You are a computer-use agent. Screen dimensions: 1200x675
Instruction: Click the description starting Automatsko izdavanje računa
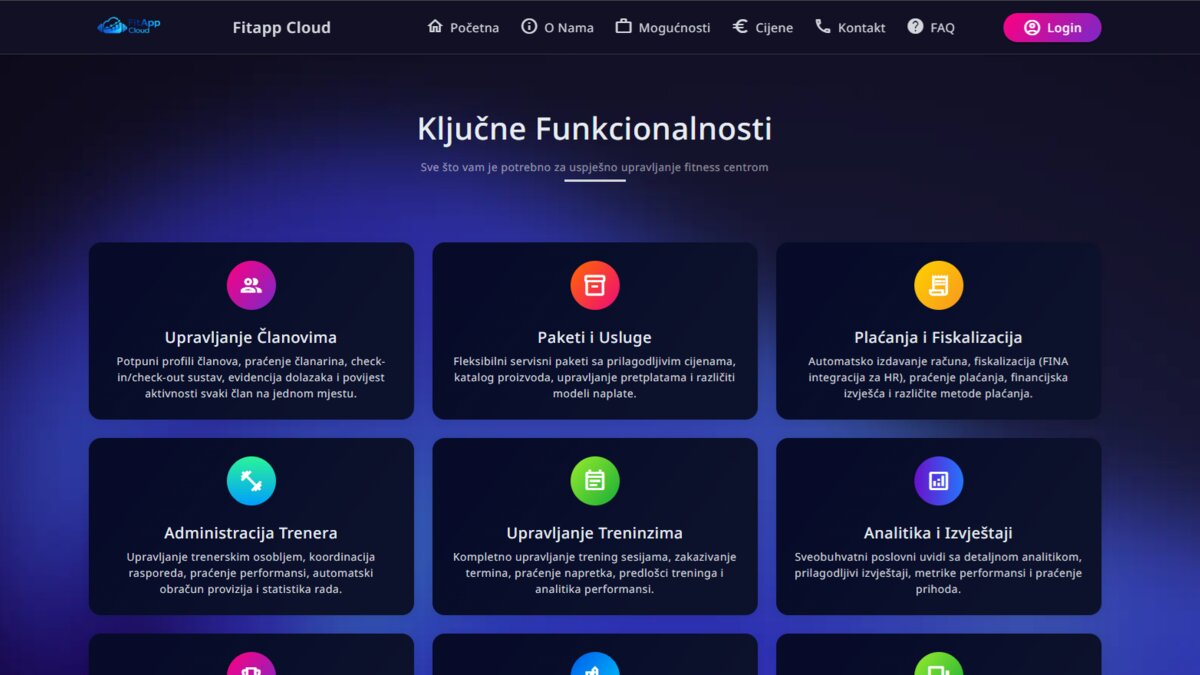938,377
